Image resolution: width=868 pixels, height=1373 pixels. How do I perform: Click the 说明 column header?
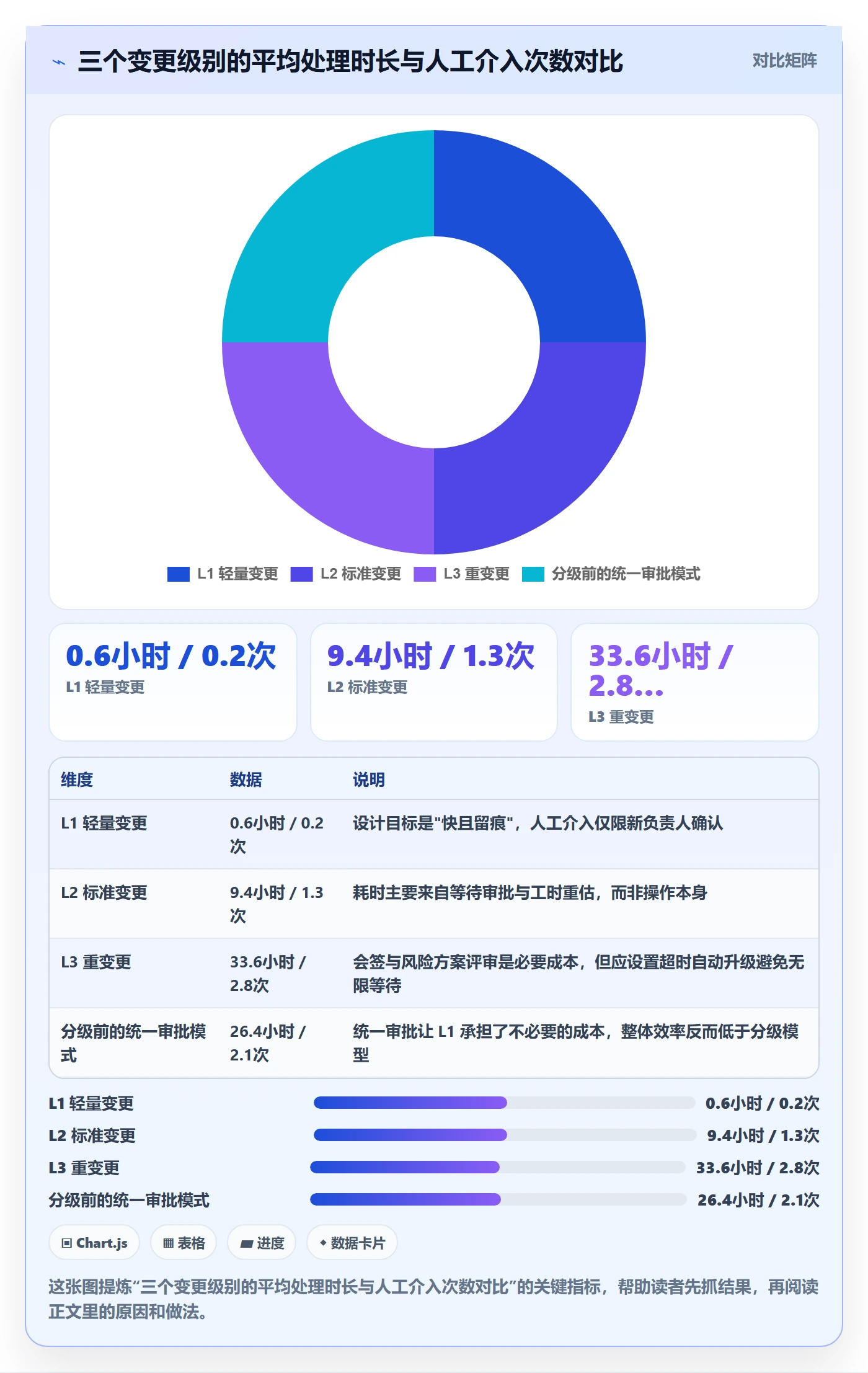point(369,780)
